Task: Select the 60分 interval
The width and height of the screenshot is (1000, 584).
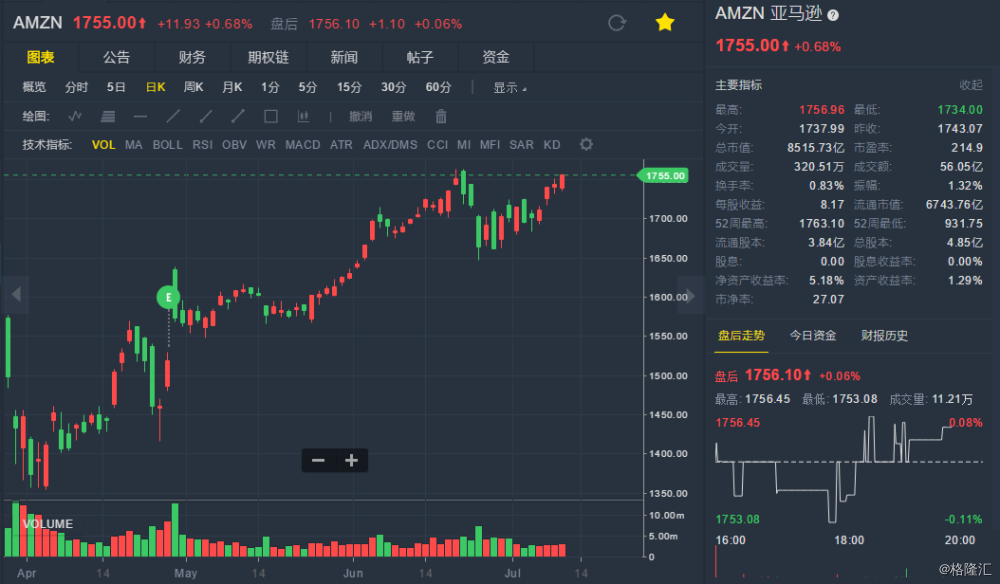Action: point(438,87)
